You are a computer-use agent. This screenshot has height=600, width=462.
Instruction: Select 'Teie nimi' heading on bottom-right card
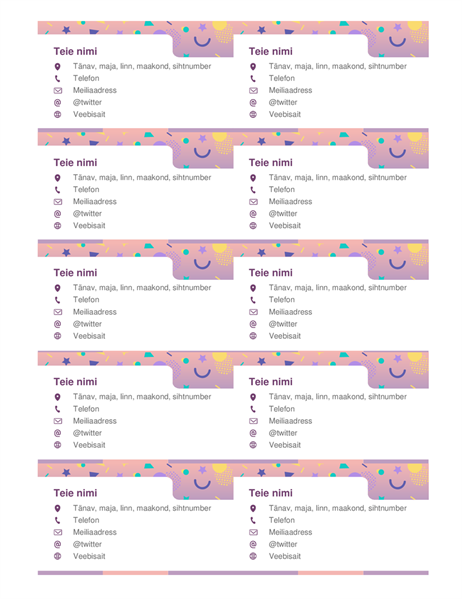271,493
